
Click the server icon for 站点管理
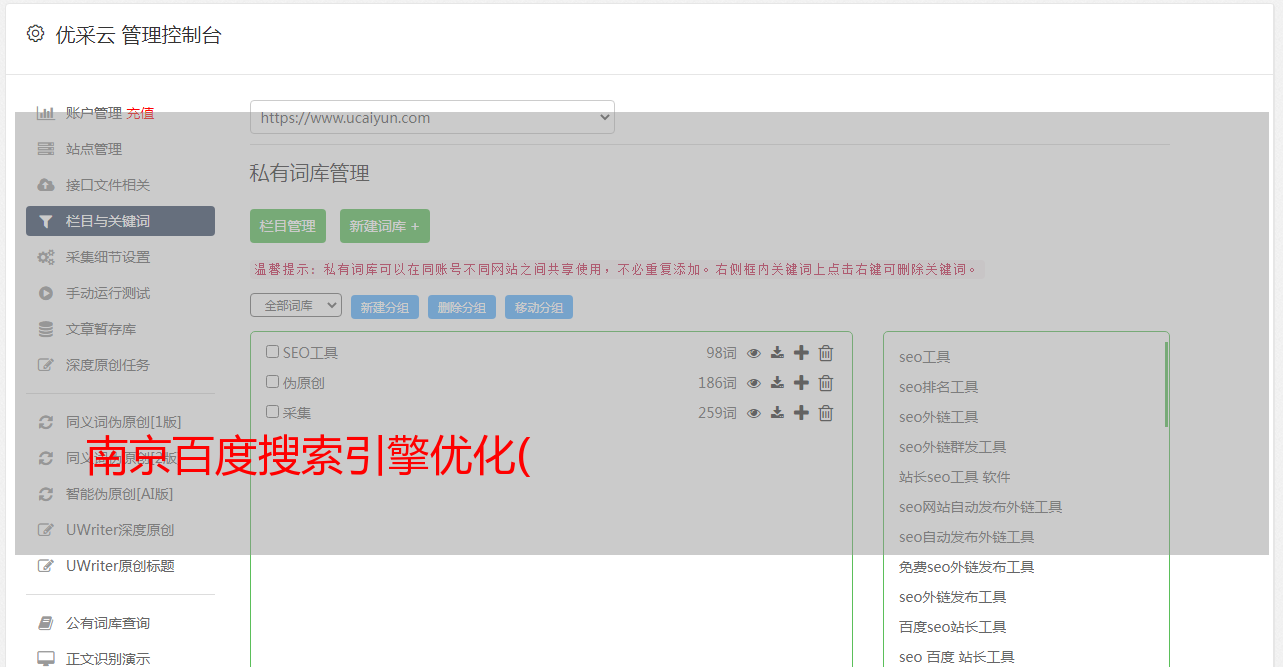point(46,149)
